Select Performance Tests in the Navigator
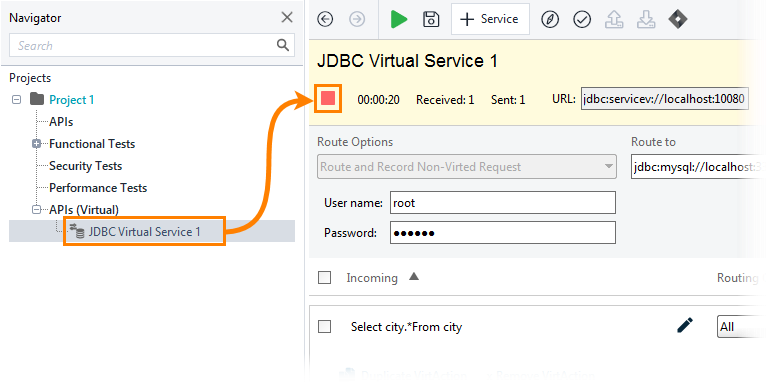 [x=98, y=188]
